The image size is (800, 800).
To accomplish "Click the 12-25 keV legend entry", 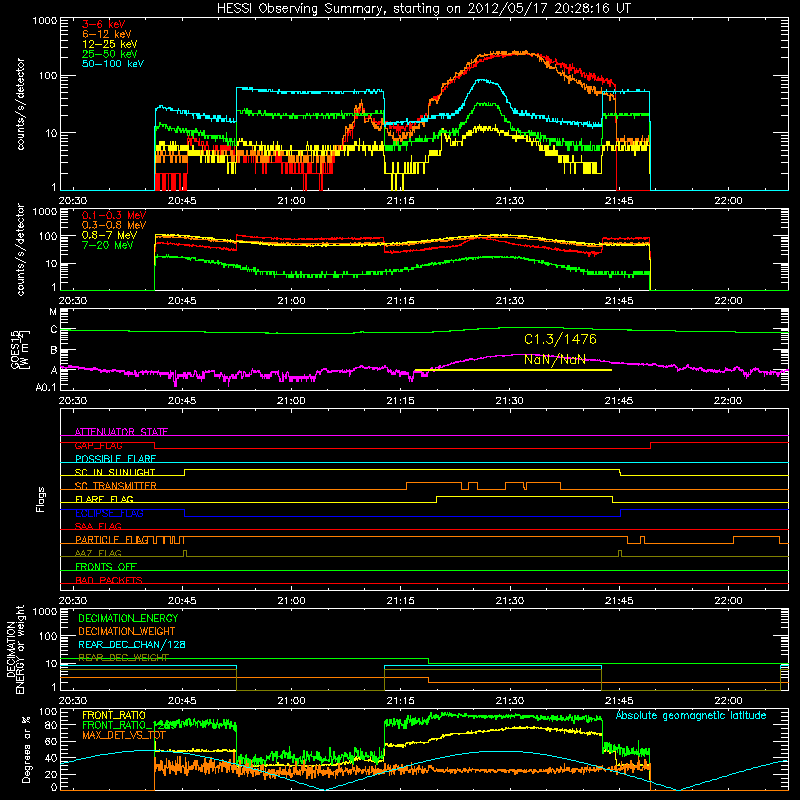I will click(110, 44).
